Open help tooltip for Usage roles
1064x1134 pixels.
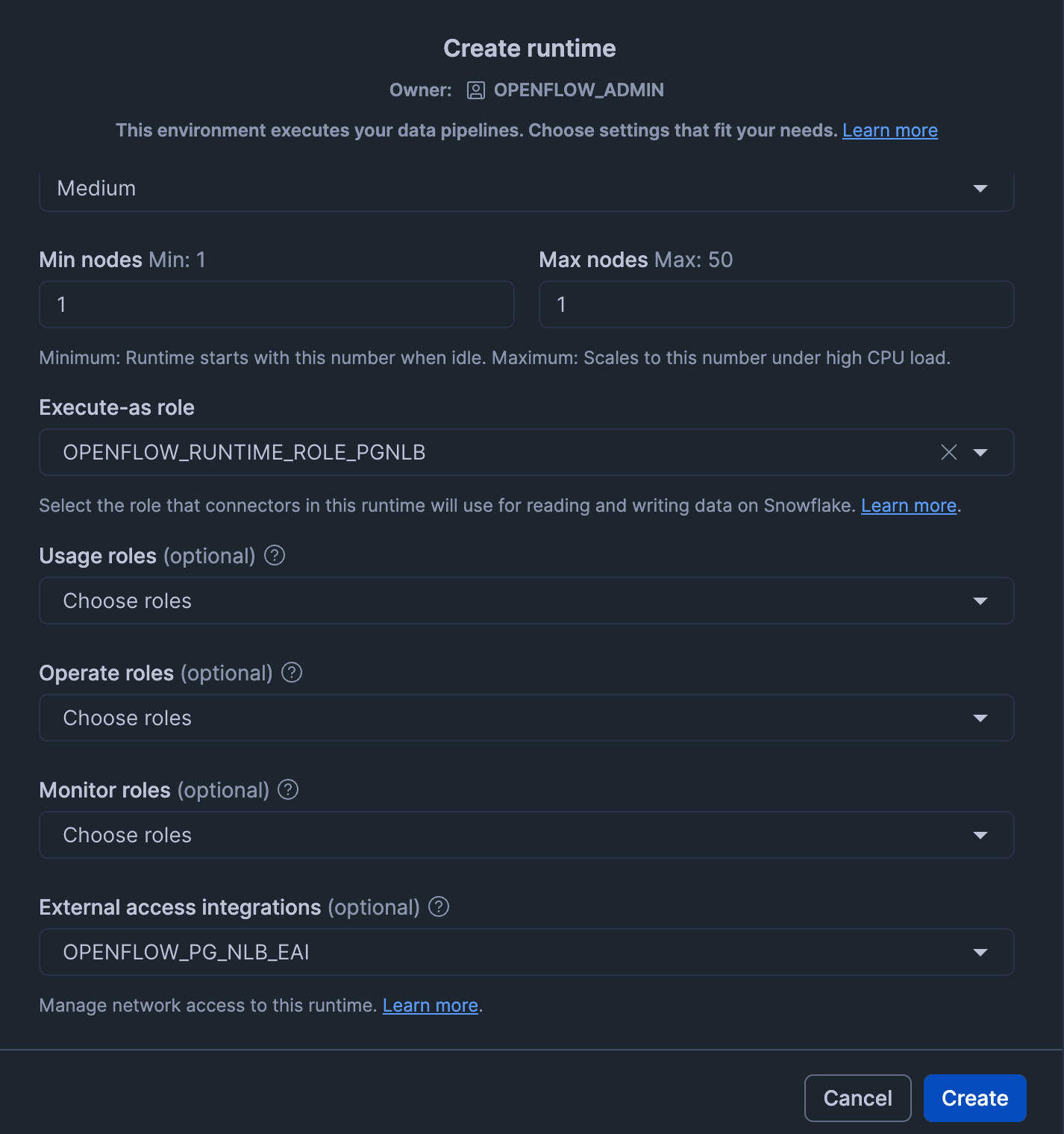(x=275, y=555)
